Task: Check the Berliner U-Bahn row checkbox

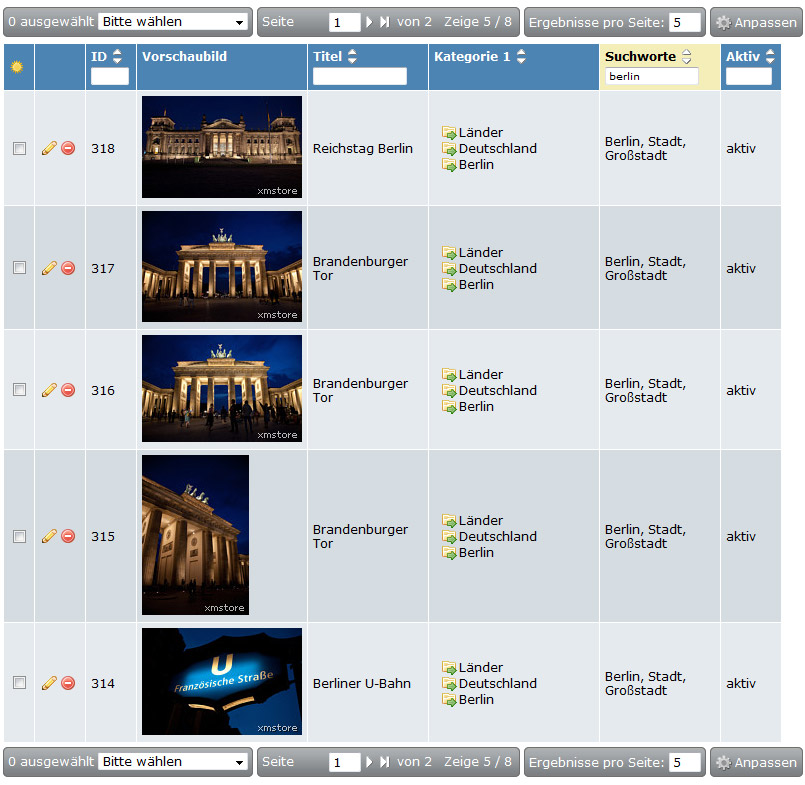Action: click(20, 682)
